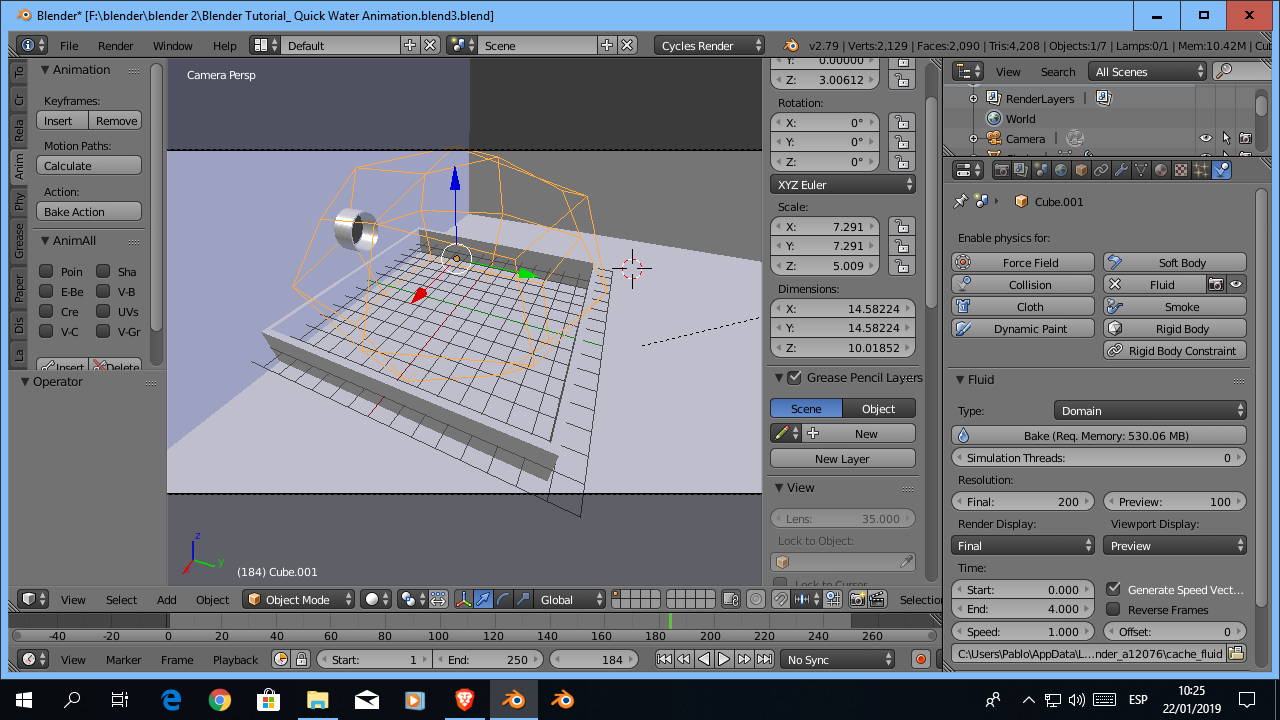Viewport: 1280px width, 720px height.
Task: Enable the Grease Pencil Layers checkbox
Action: point(795,377)
